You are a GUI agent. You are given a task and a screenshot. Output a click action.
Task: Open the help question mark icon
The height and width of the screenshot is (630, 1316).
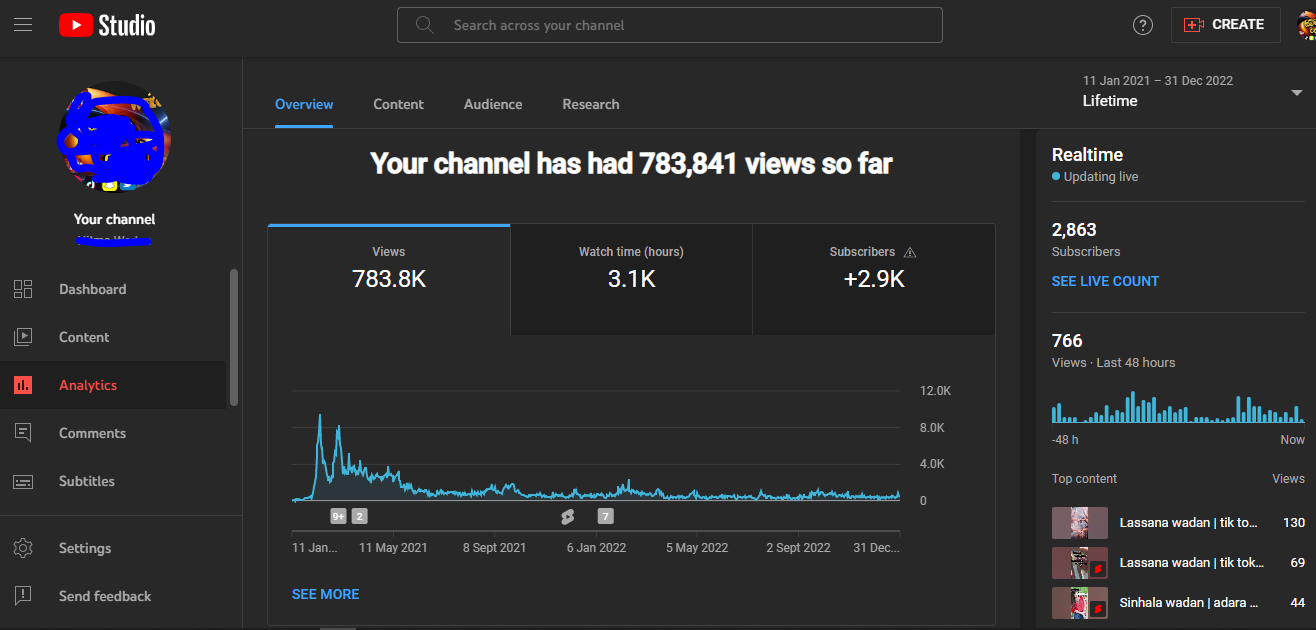pos(1142,25)
